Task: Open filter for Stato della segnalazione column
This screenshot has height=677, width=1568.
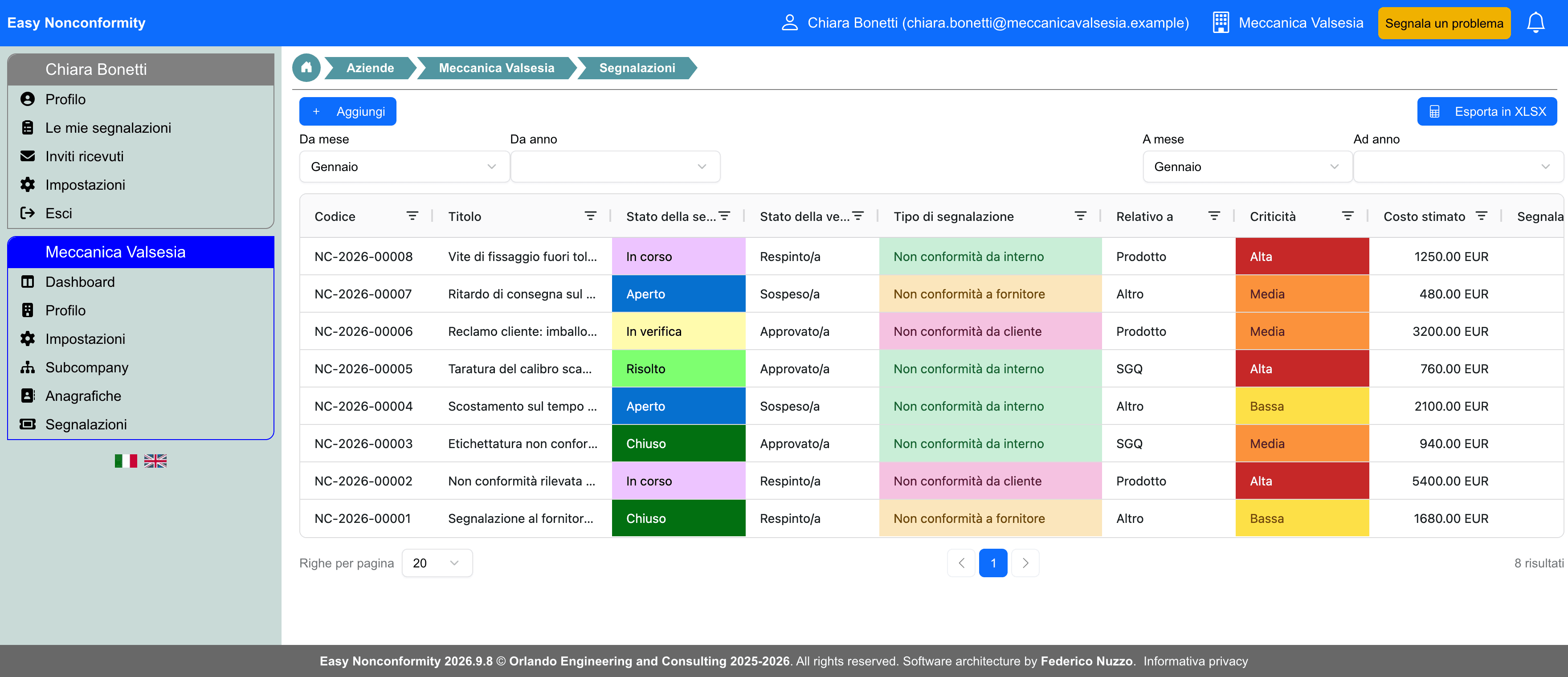Action: tap(724, 216)
